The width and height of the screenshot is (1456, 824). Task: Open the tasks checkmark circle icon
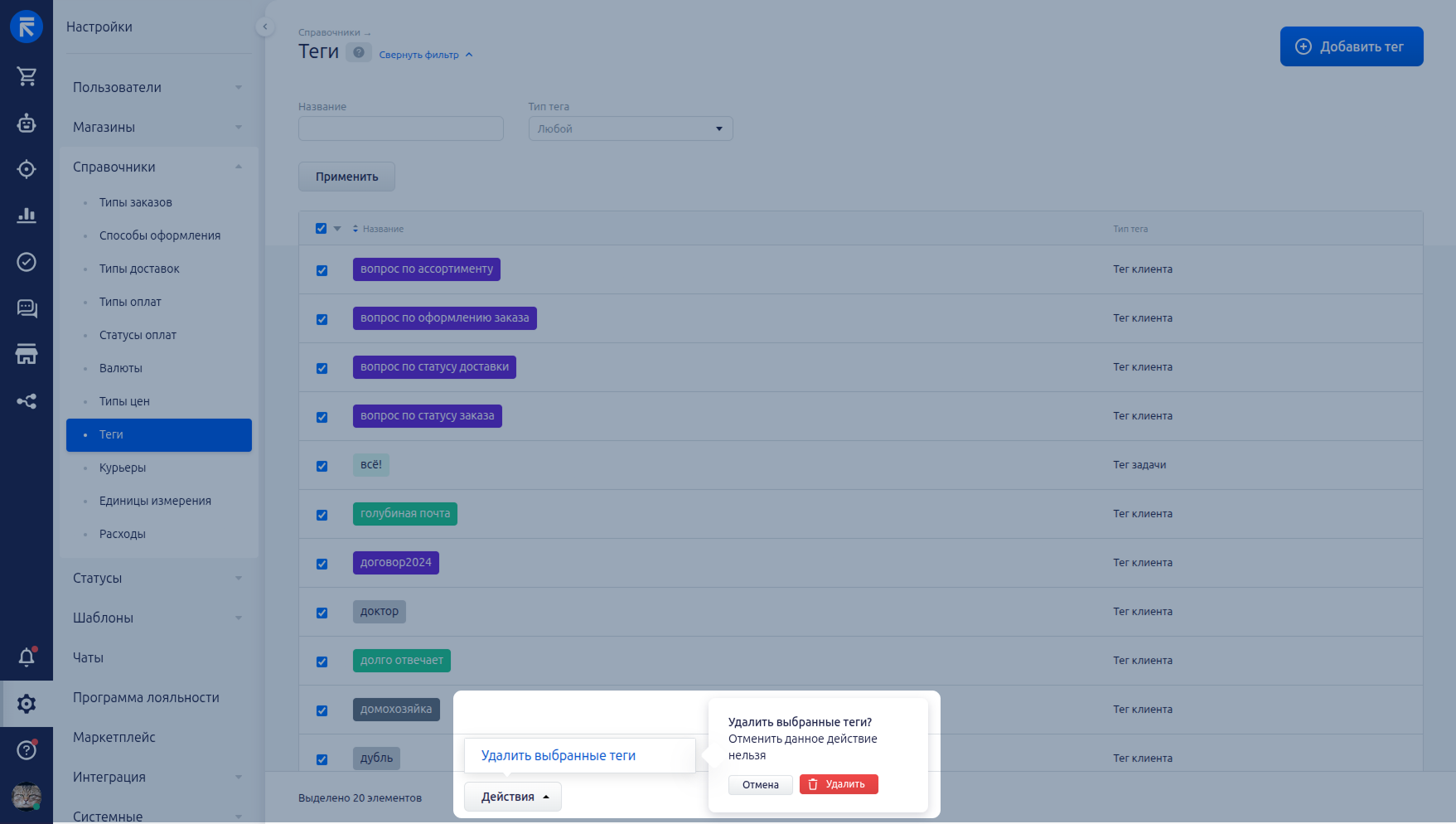point(27,262)
